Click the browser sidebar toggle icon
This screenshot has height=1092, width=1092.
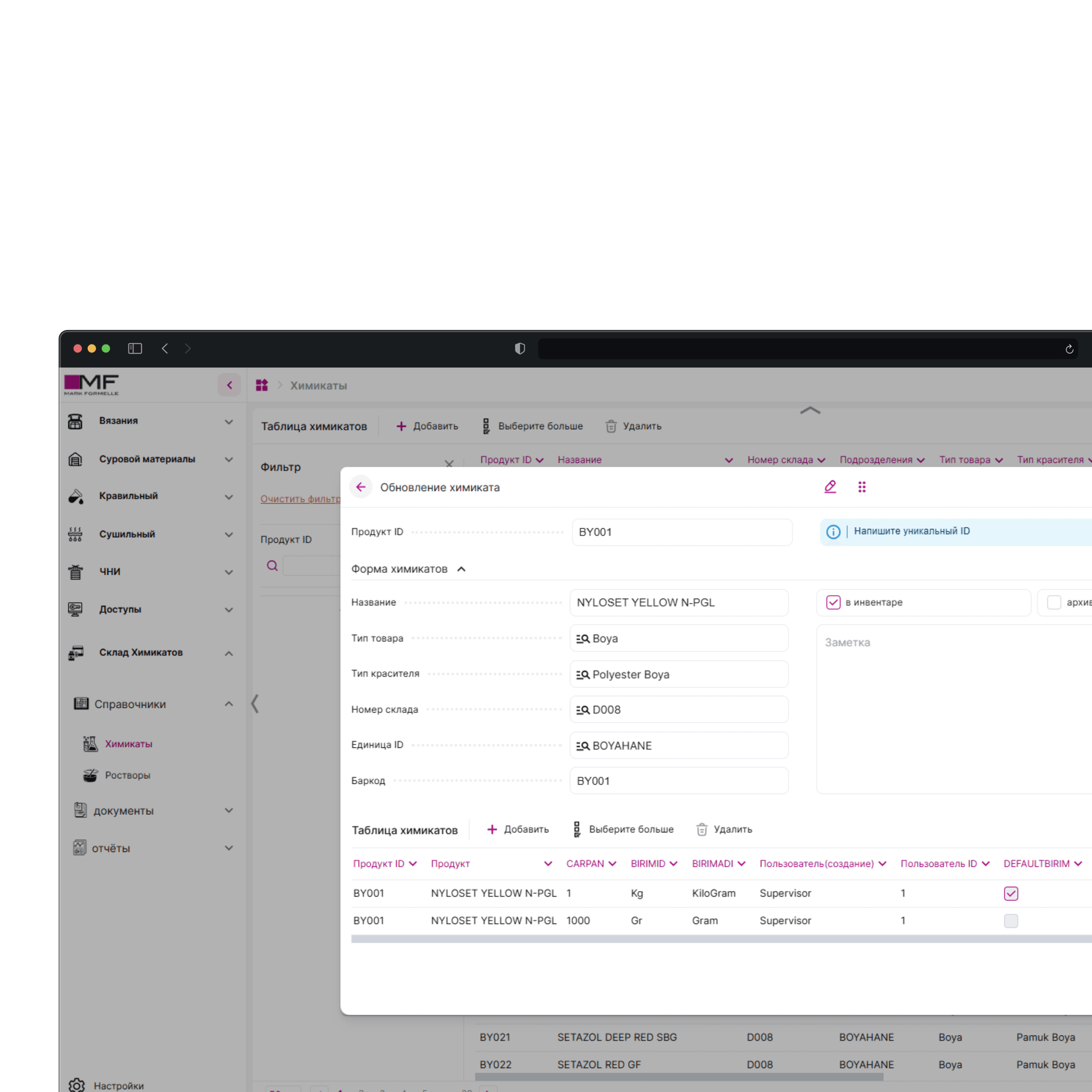[x=135, y=349]
